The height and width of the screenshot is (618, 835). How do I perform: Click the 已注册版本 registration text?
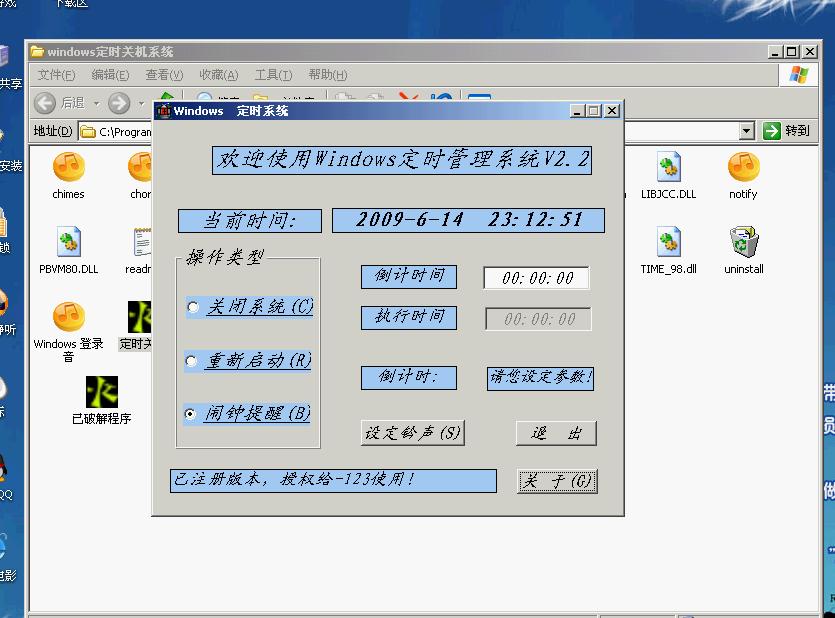coord(333,481)
